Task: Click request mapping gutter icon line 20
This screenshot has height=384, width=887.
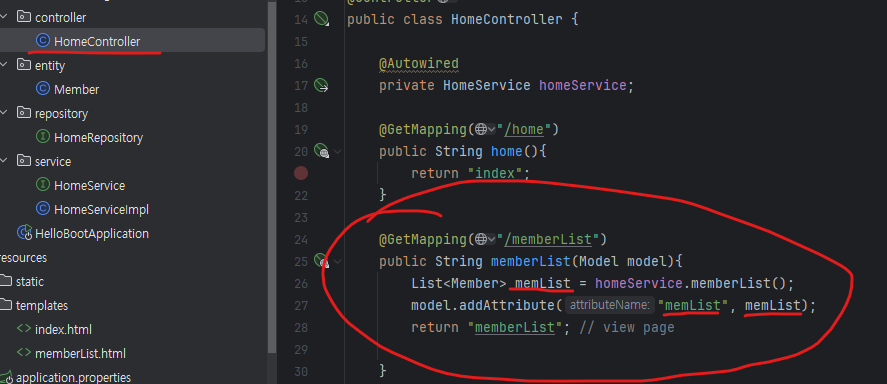Action: [x=321, y=151]
